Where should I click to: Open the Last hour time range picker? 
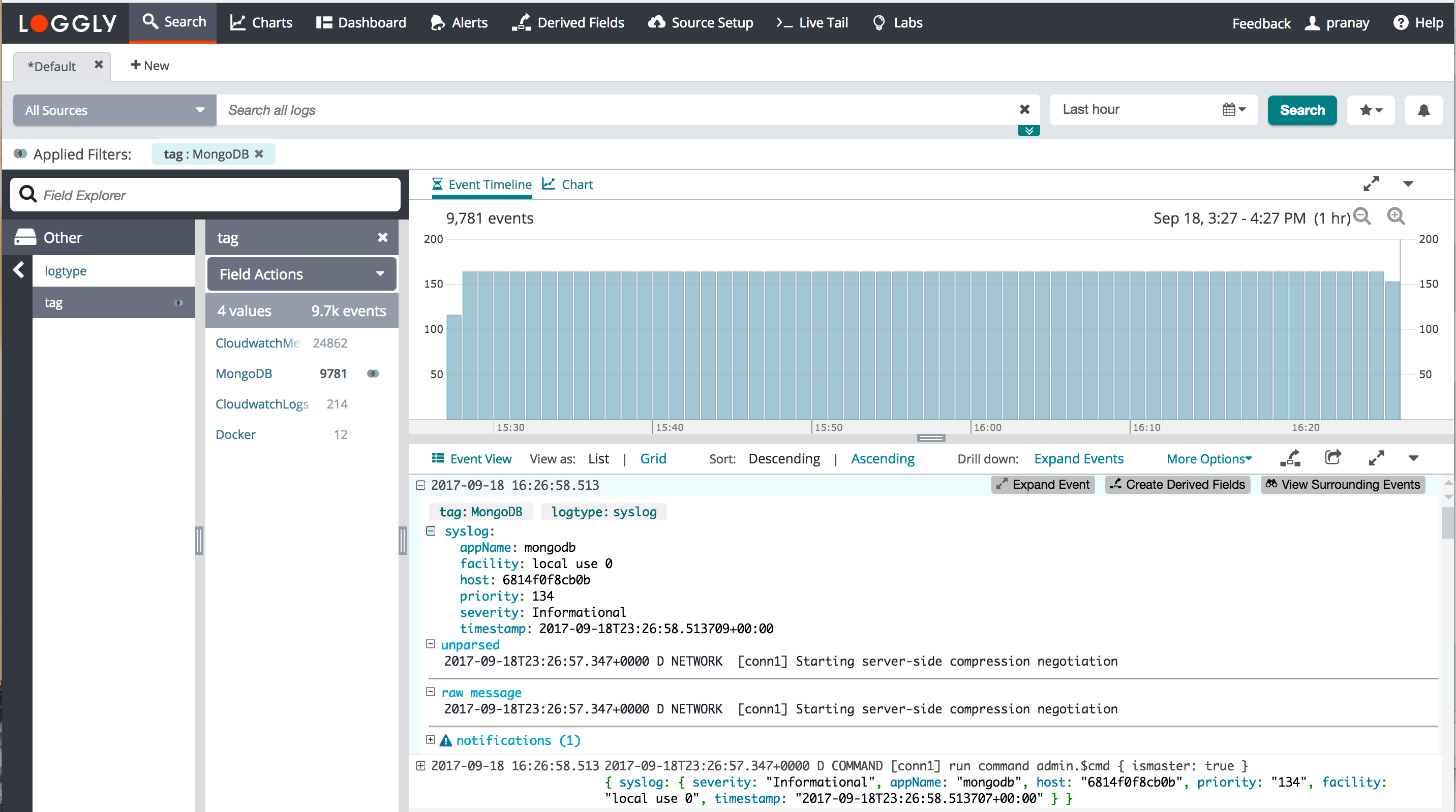coord(1153,110)
